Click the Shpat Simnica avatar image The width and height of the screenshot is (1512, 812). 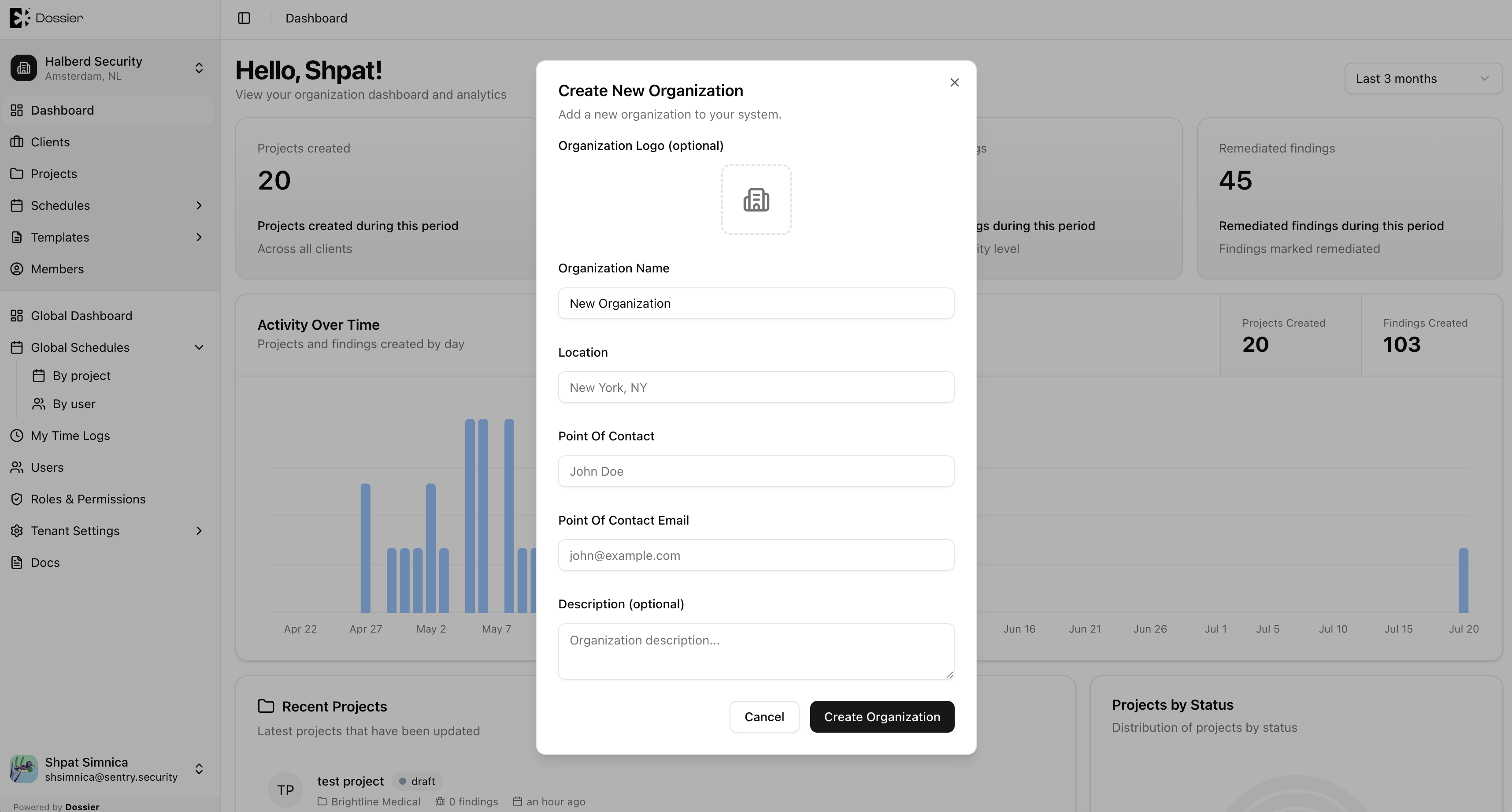tap(23, 769)
